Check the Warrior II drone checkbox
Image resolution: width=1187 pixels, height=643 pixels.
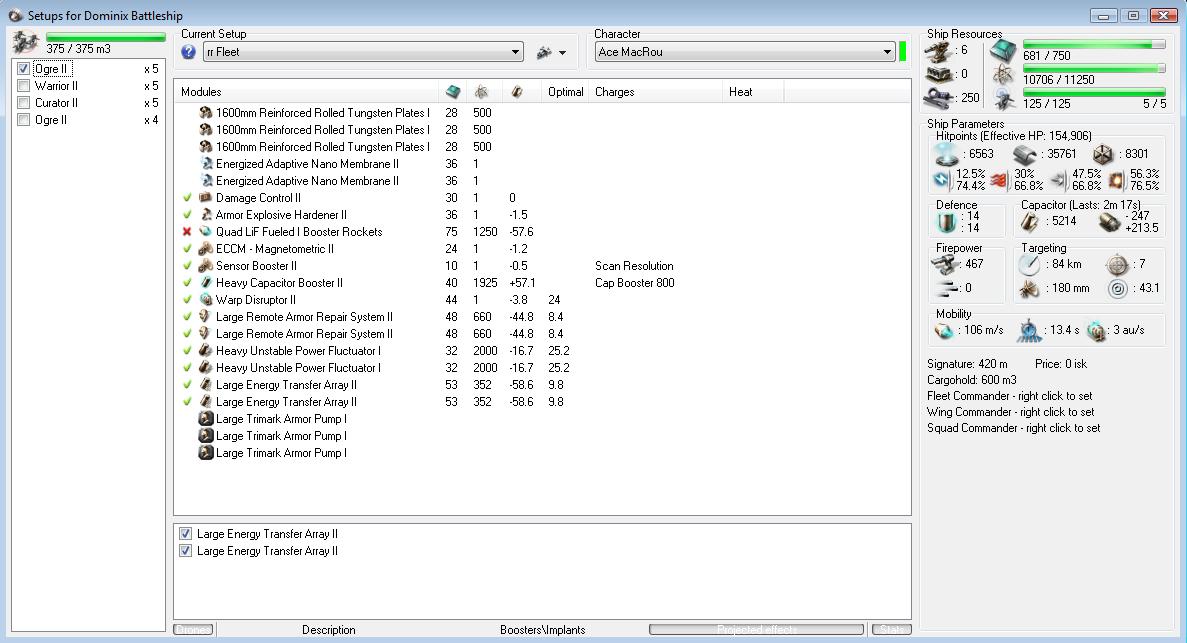coord(23,86)
